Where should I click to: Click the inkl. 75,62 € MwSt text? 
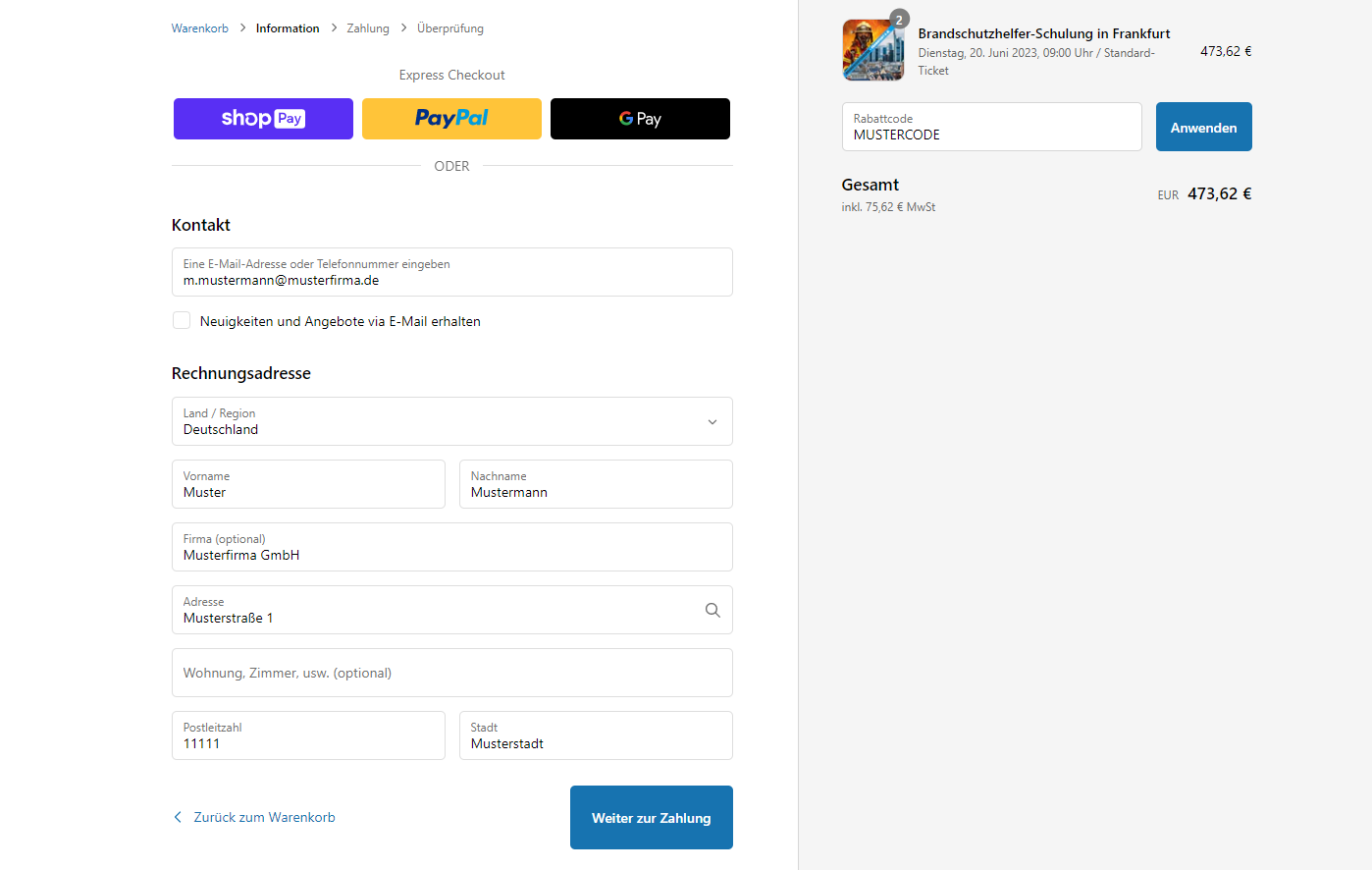tap(888, 207)
